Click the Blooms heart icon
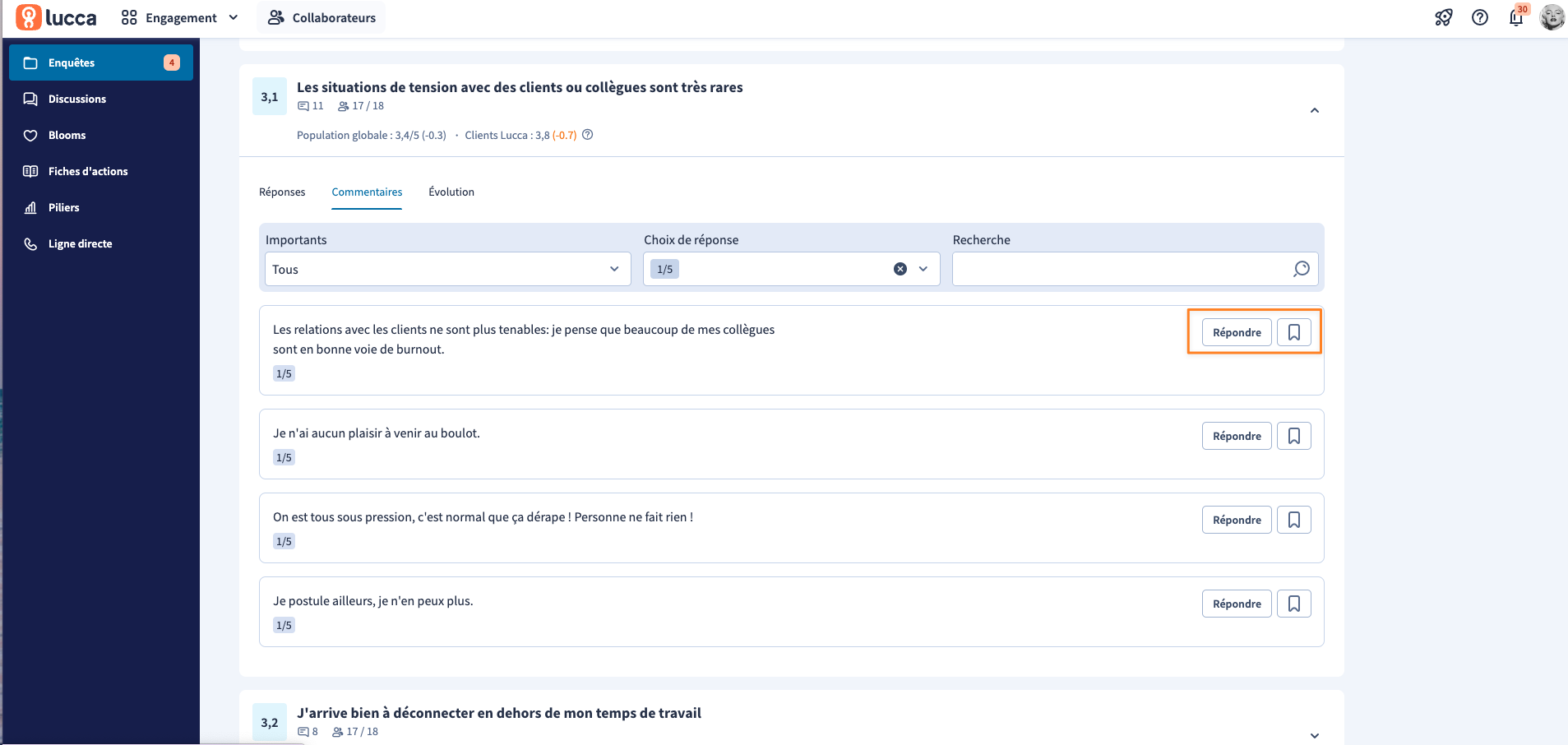The height and width of the screenshot is (745, 1568). [30, 135]
